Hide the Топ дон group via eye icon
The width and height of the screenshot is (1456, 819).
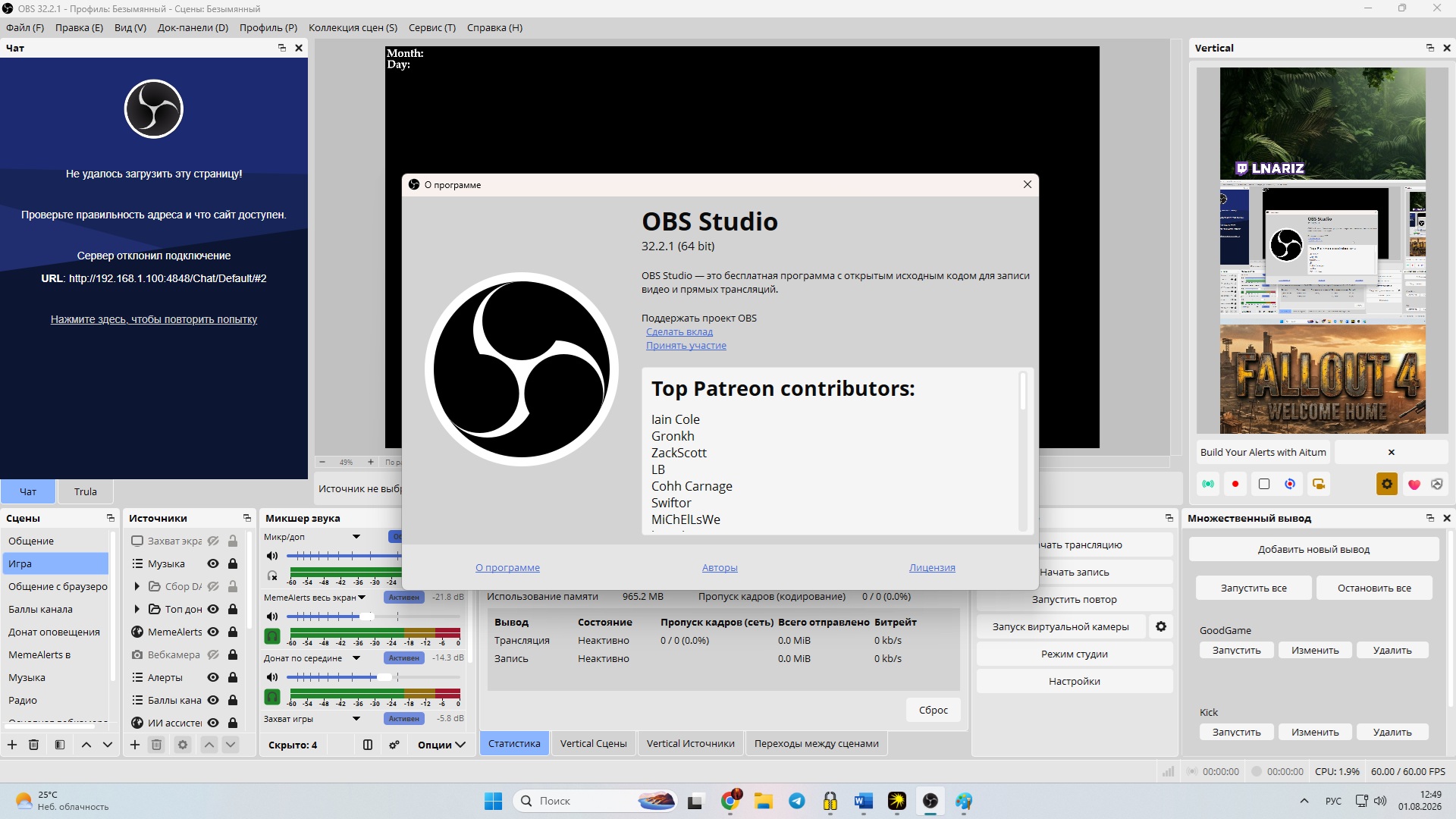click(x=213, y=609)
